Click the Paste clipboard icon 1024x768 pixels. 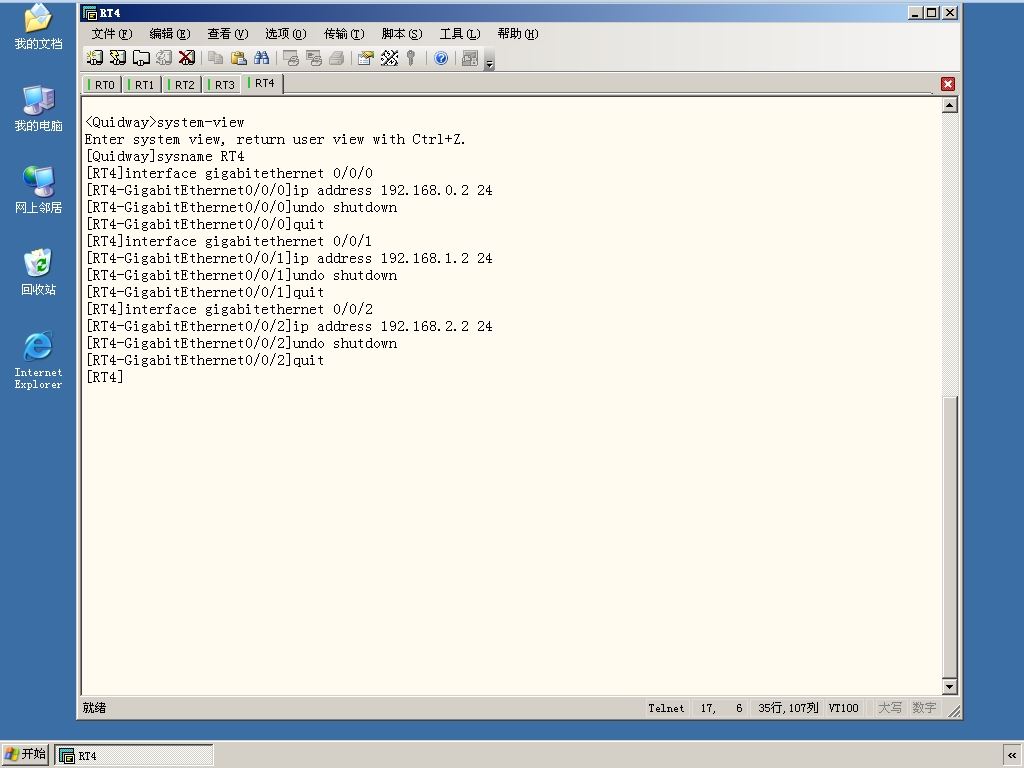238,58
